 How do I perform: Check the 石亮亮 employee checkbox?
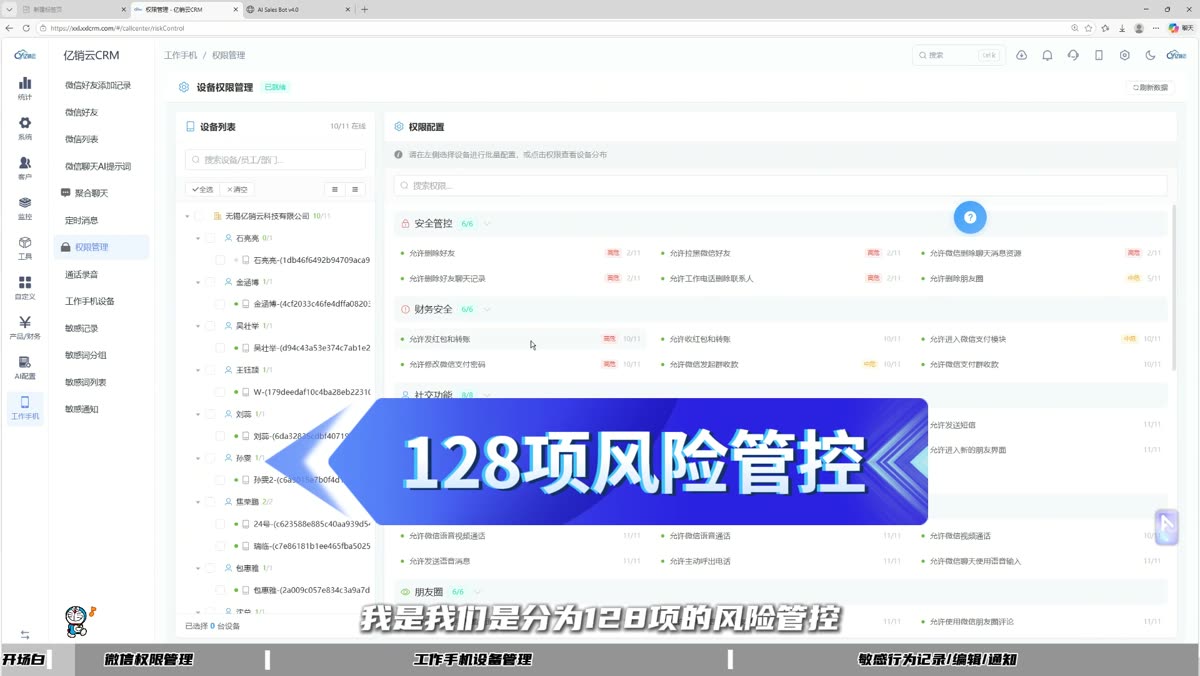click(210, 238)
